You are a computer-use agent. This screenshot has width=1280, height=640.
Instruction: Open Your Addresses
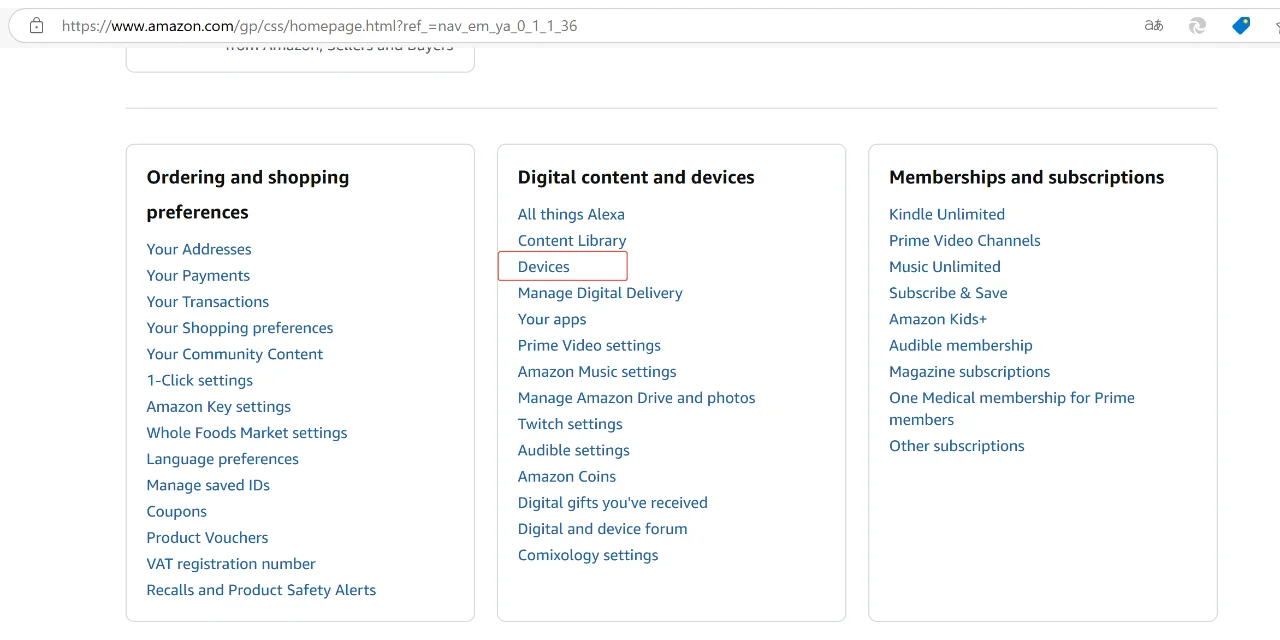[x=199, y=249]
